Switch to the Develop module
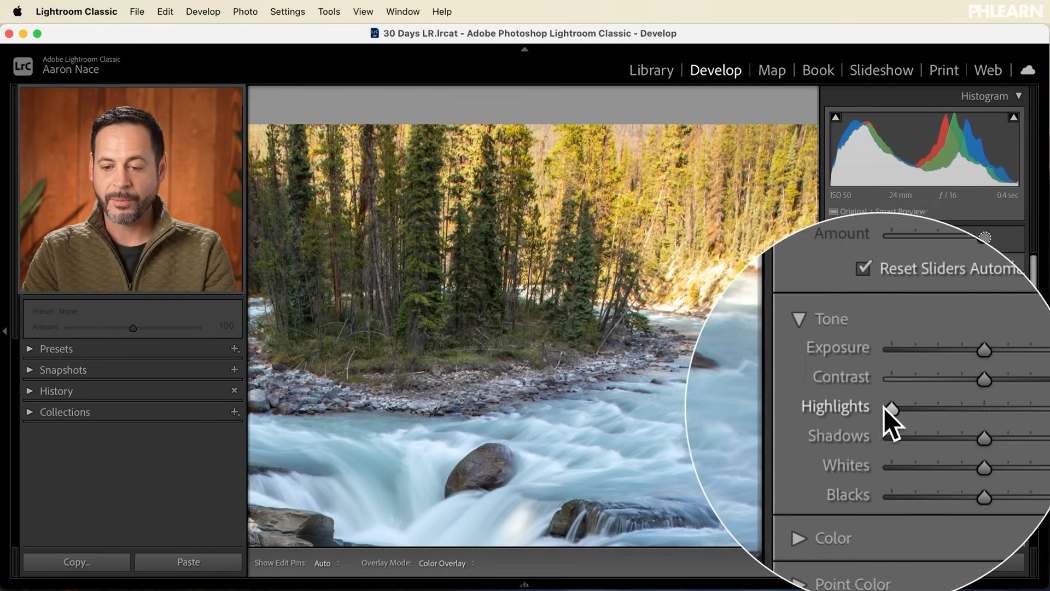The height and width of the screenshot is (591, 1050). (x=715, y=70)
